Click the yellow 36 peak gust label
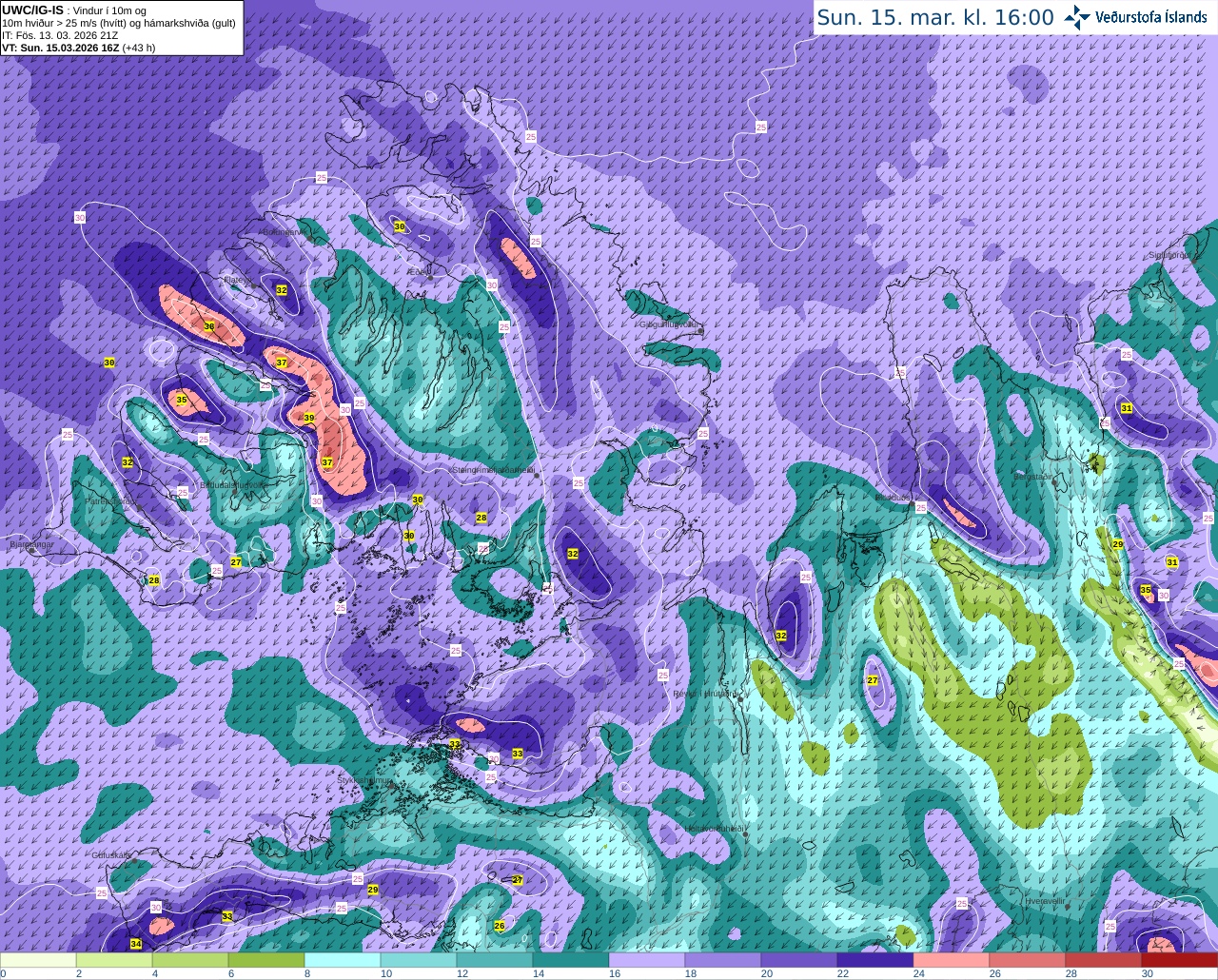This screenshot has height=980, width=1218. coord(209,326)
